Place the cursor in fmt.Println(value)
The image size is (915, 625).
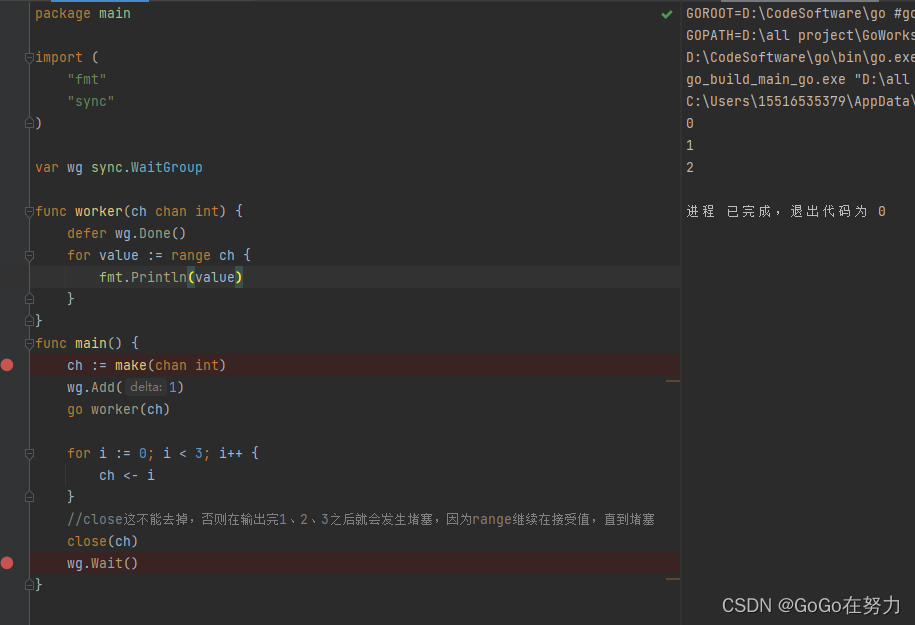[170, 277]
